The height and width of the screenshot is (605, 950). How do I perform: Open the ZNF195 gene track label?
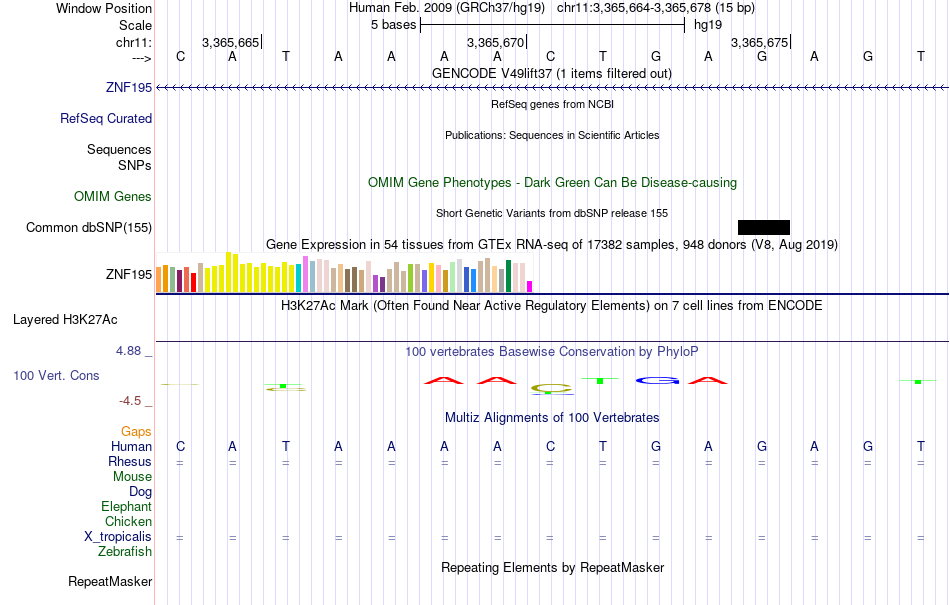click(128, 87)
